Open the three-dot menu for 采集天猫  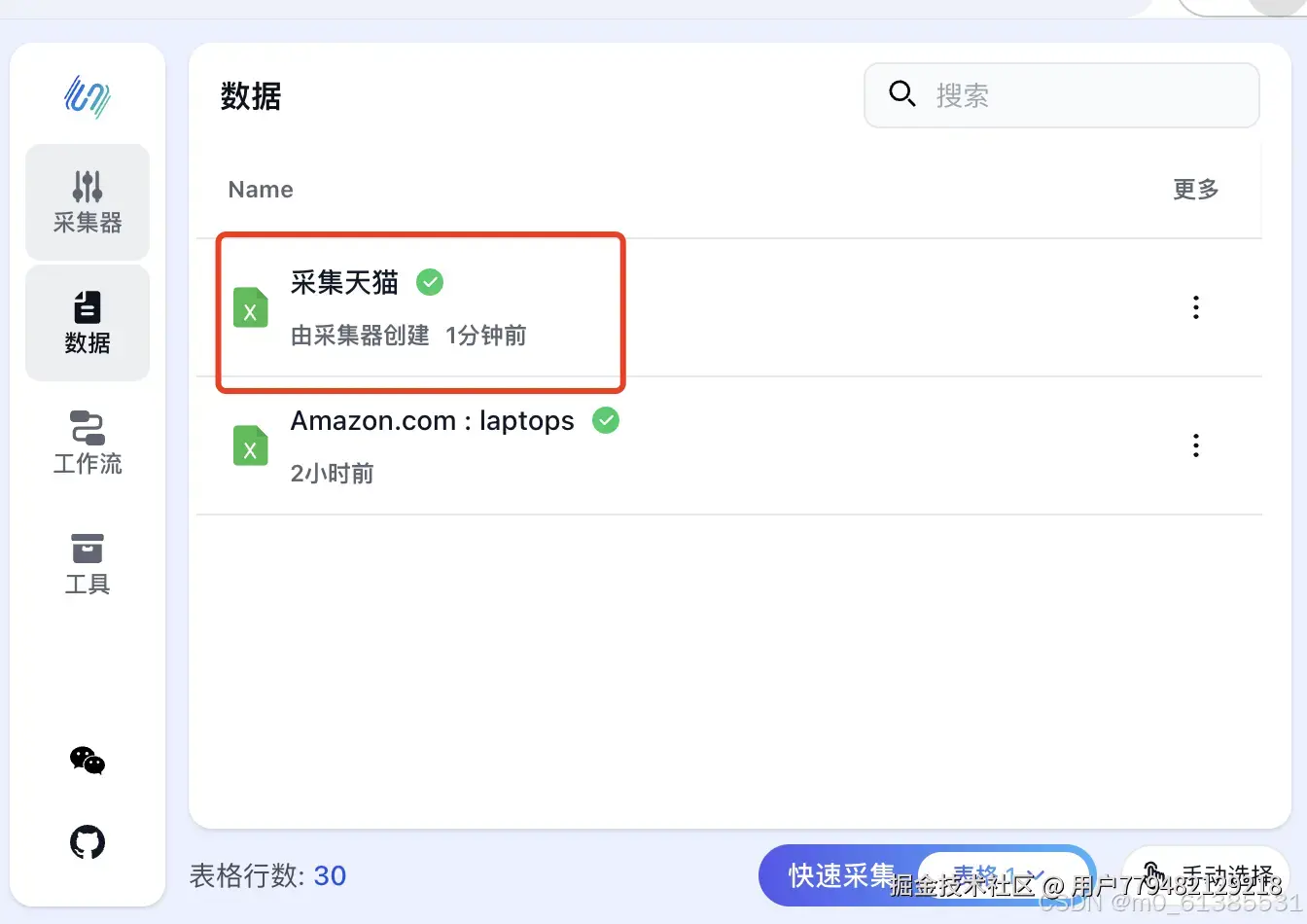(x=1195, y=307)
